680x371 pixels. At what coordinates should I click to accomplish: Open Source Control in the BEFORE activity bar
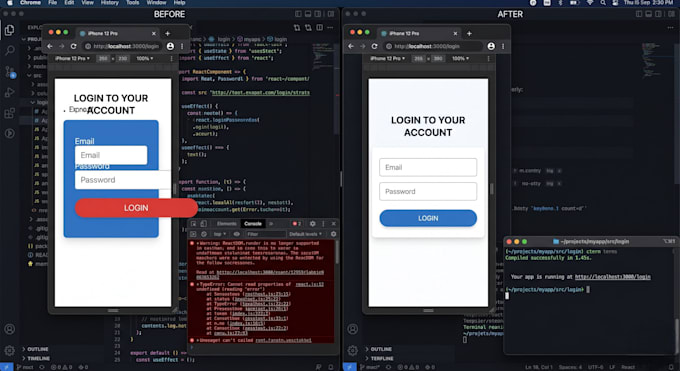[10, 72]
